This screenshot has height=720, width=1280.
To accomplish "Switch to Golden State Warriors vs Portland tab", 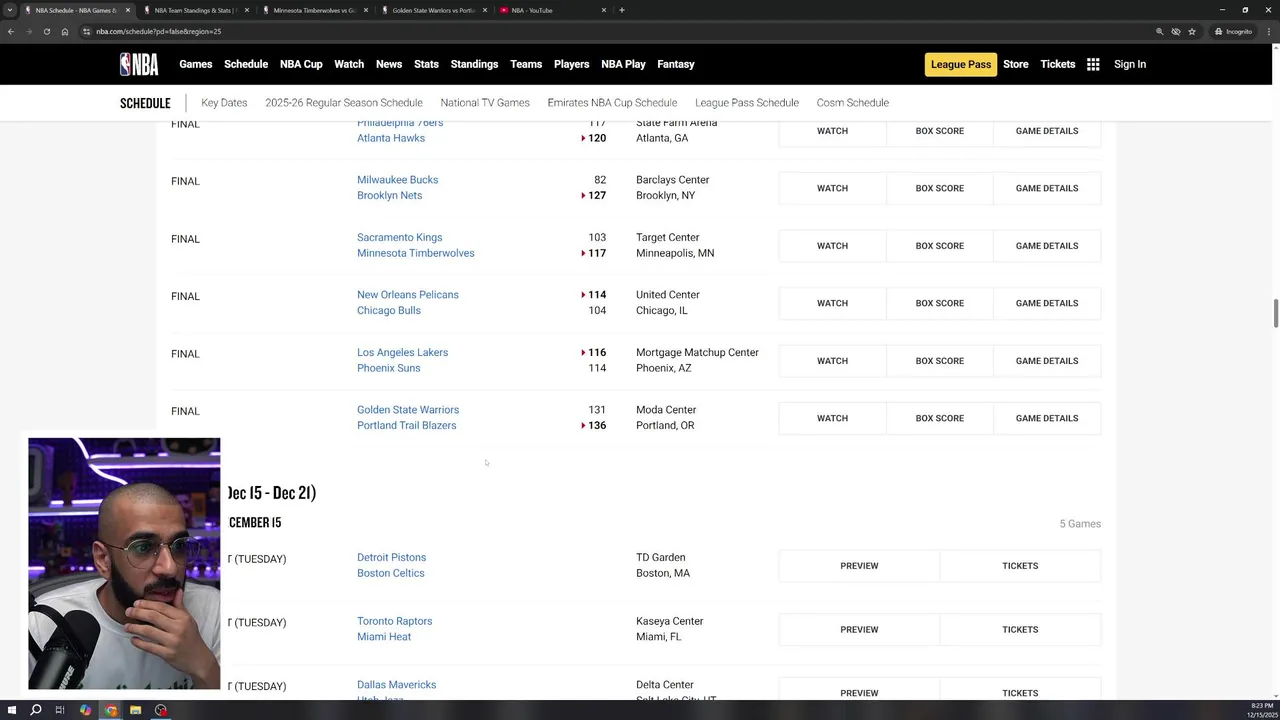I will pos(434,10).
